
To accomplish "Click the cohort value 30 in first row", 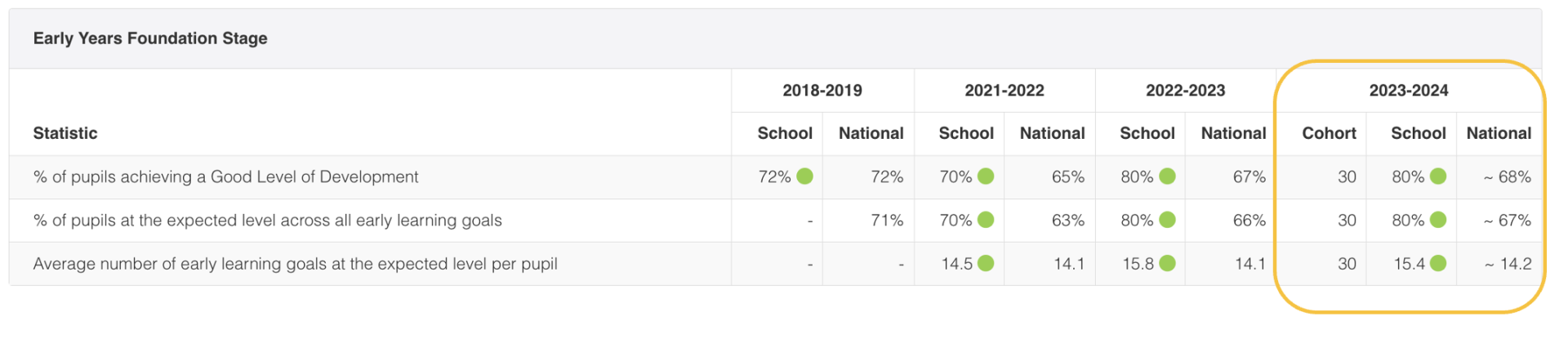I will pyautogui.click(x=1347, y=176).
